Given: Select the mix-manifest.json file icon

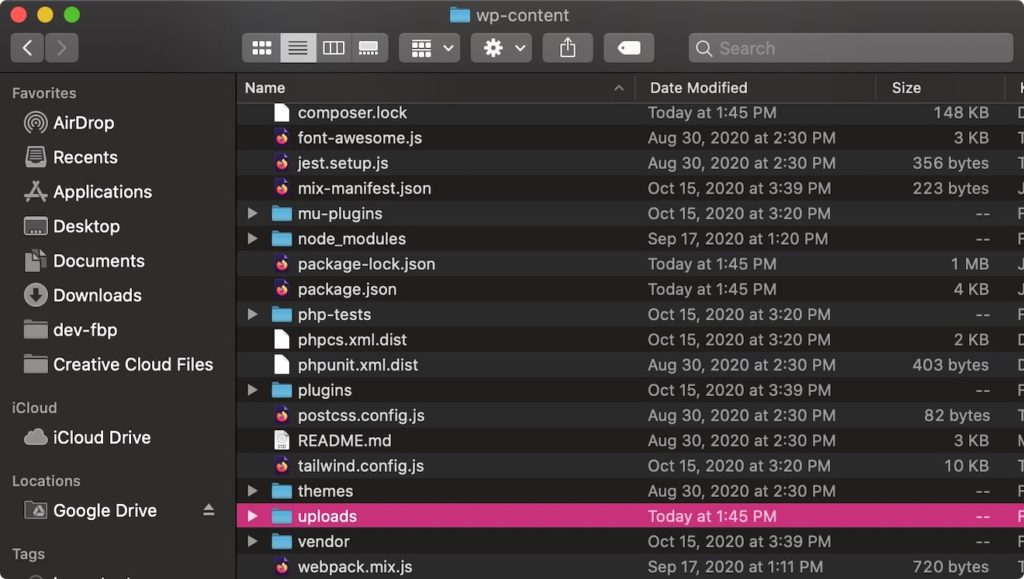Looking at the screenshot, I should click(x=281, y=189).
